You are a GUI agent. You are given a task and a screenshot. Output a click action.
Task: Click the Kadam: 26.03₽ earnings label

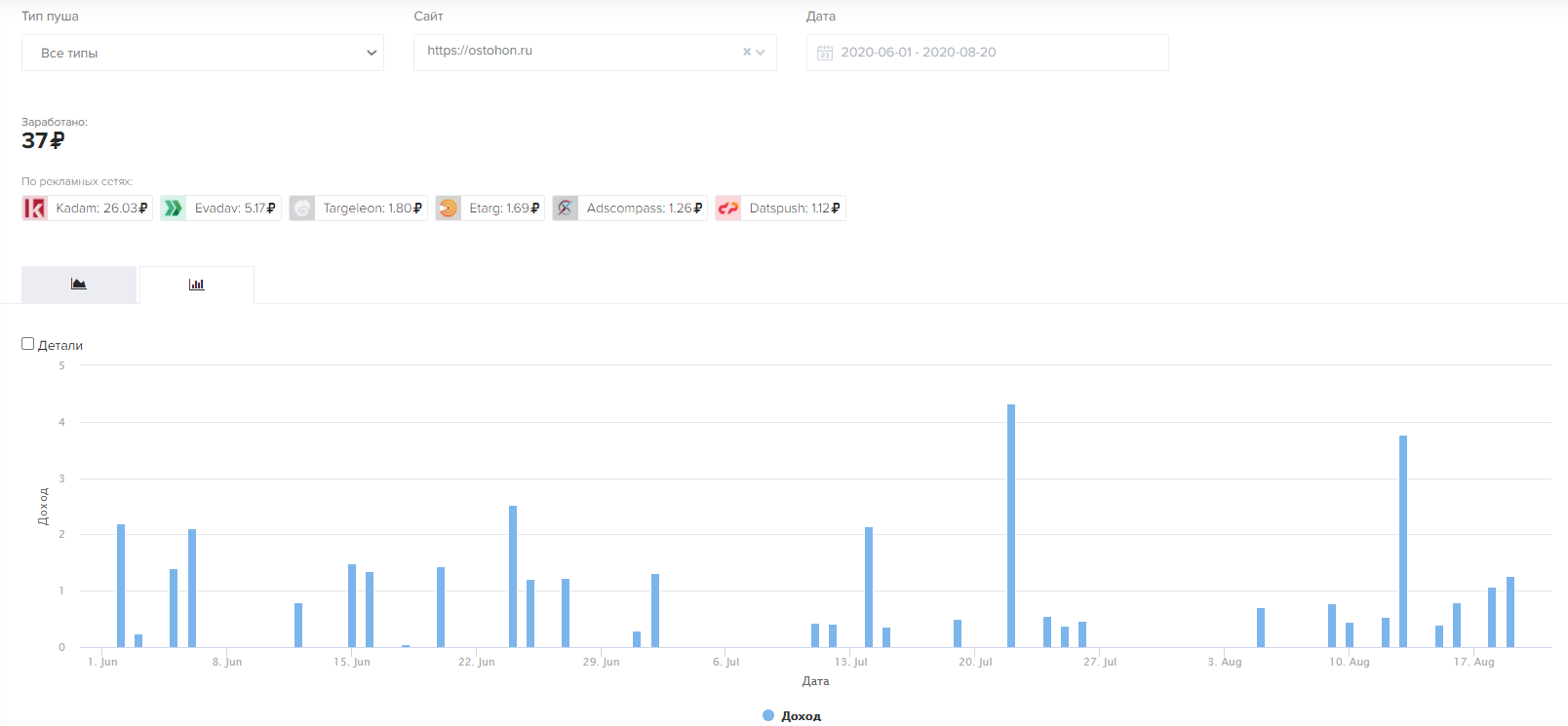(101, 209)
